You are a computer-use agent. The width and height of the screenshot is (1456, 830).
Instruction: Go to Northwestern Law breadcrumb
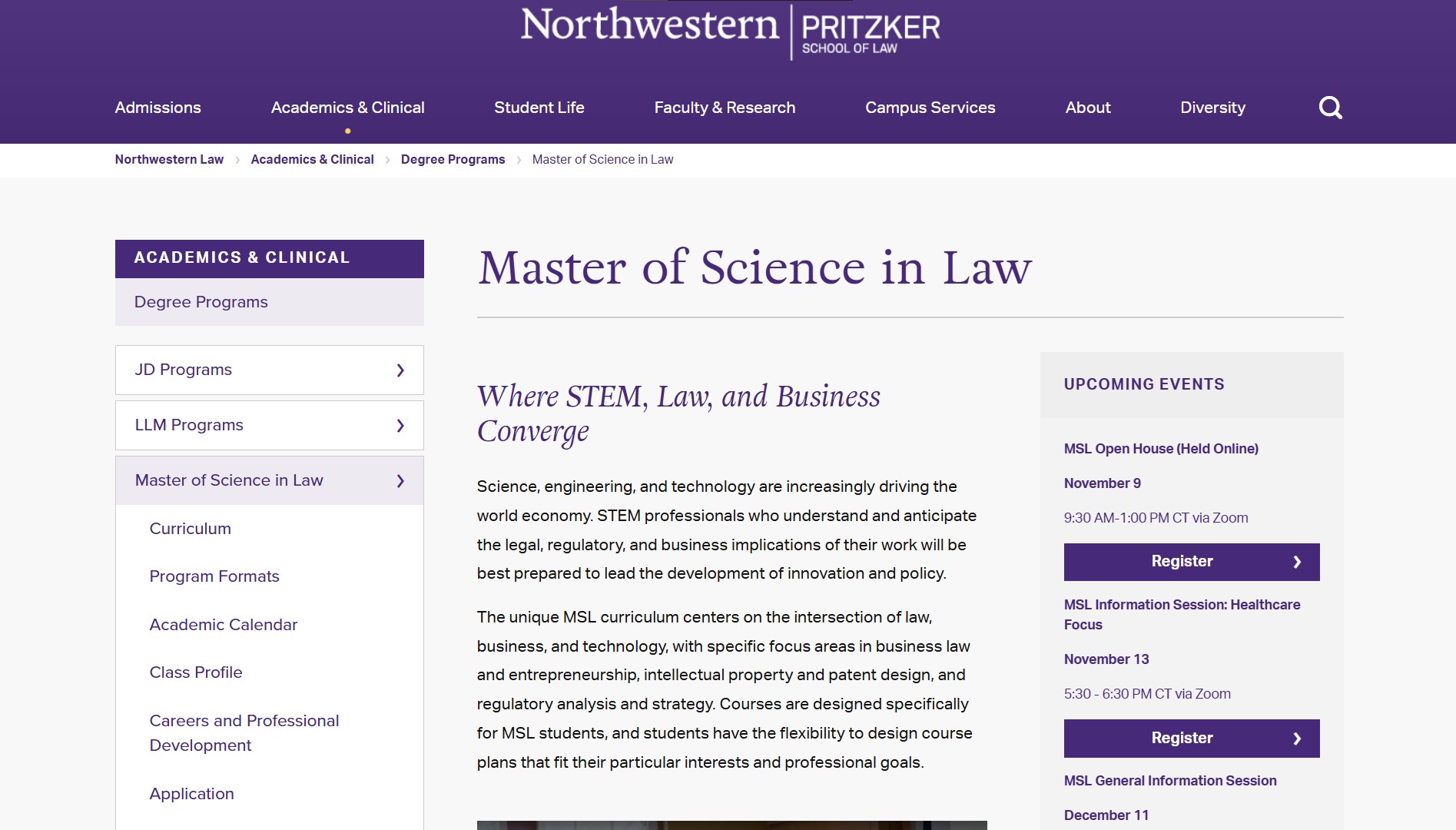click(169, 159)
